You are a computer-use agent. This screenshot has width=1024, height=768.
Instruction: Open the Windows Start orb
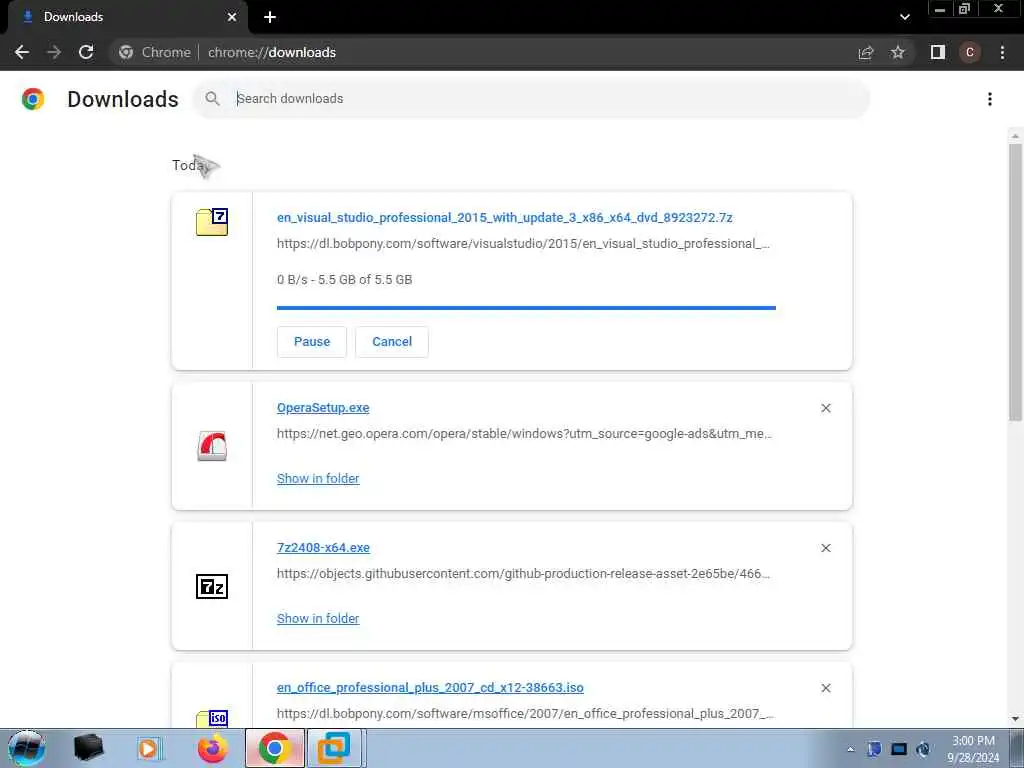(27, 748)
